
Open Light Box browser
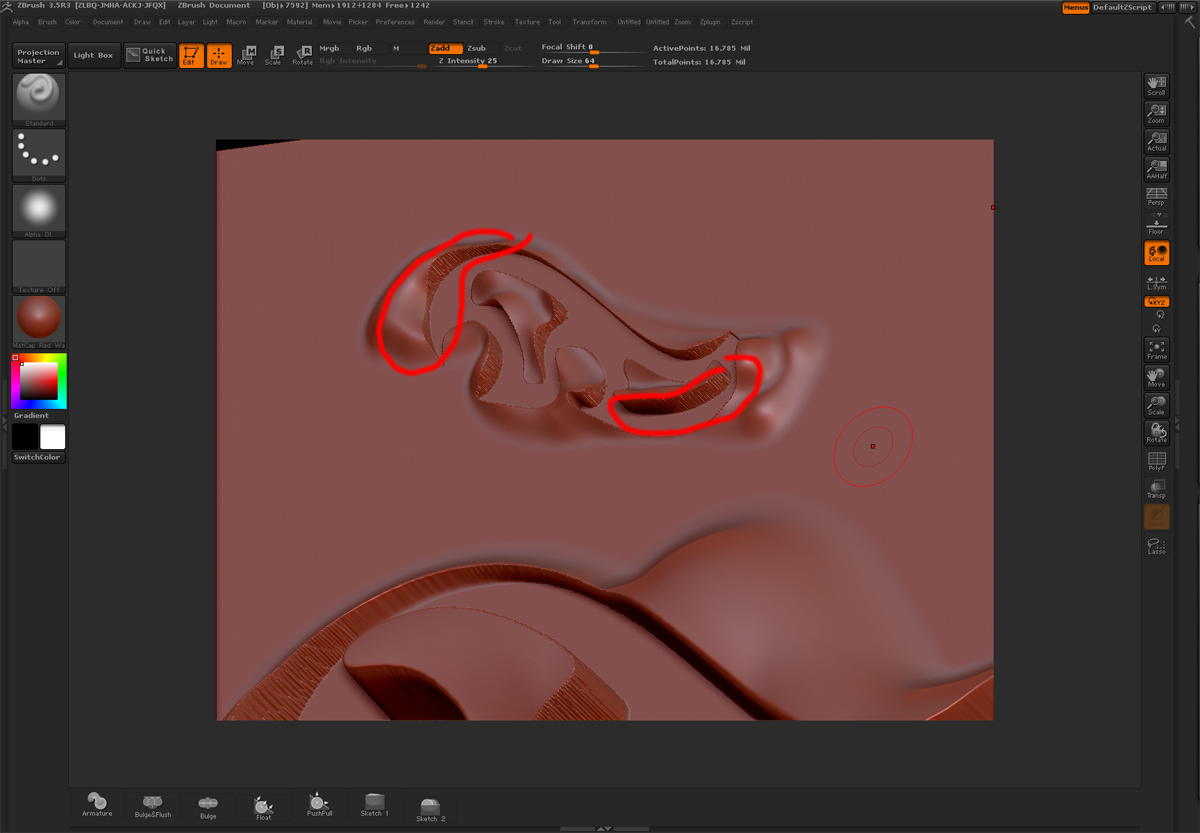tap(93, 56)
